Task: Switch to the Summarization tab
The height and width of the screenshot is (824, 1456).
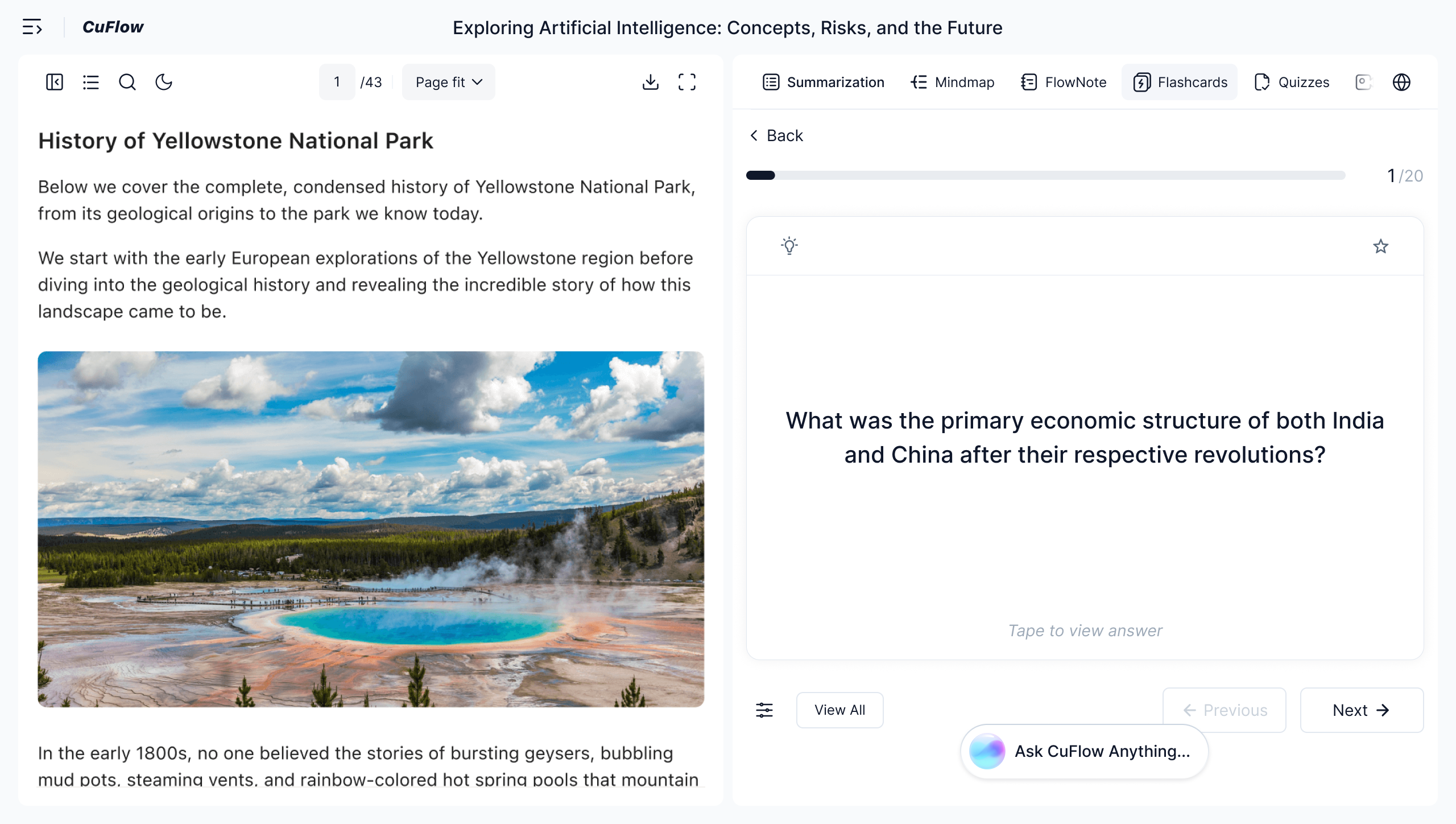Action: pos(824,82)
